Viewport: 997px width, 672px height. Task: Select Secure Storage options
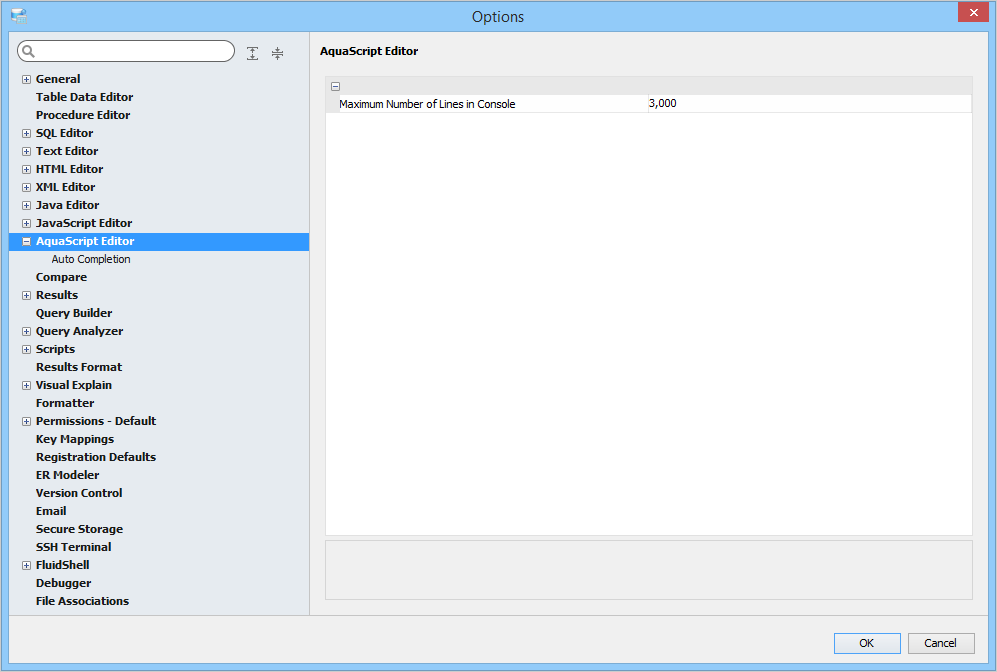(79, 529)
